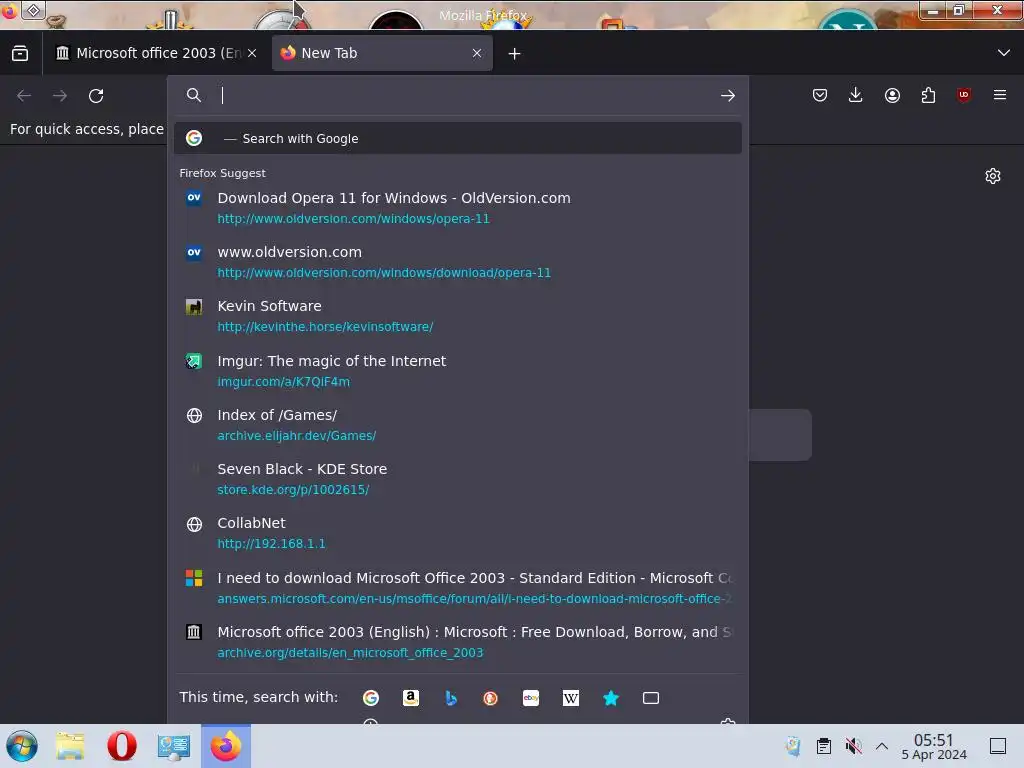This screenshot has height=768, width=1024.
Task: Expand hidden system tray icons
Action: (882, 746)
